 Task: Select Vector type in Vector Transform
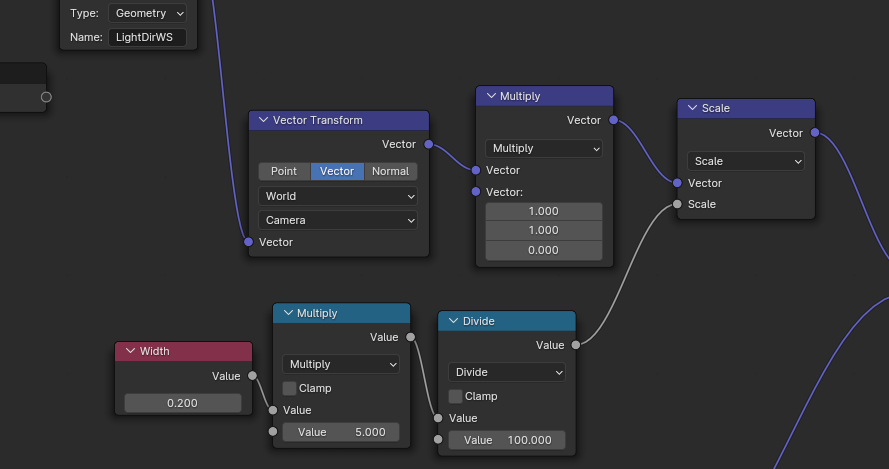[x=337, y=171]
